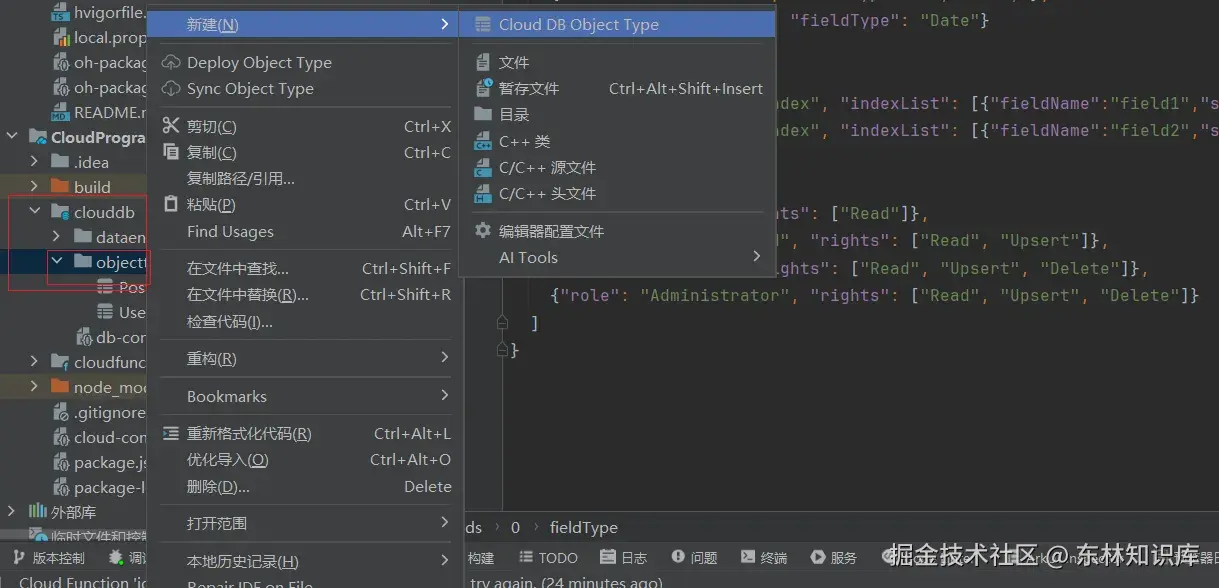Collapse the objecttype folder chevron
1219x588 pixels.
coord(56,262)
